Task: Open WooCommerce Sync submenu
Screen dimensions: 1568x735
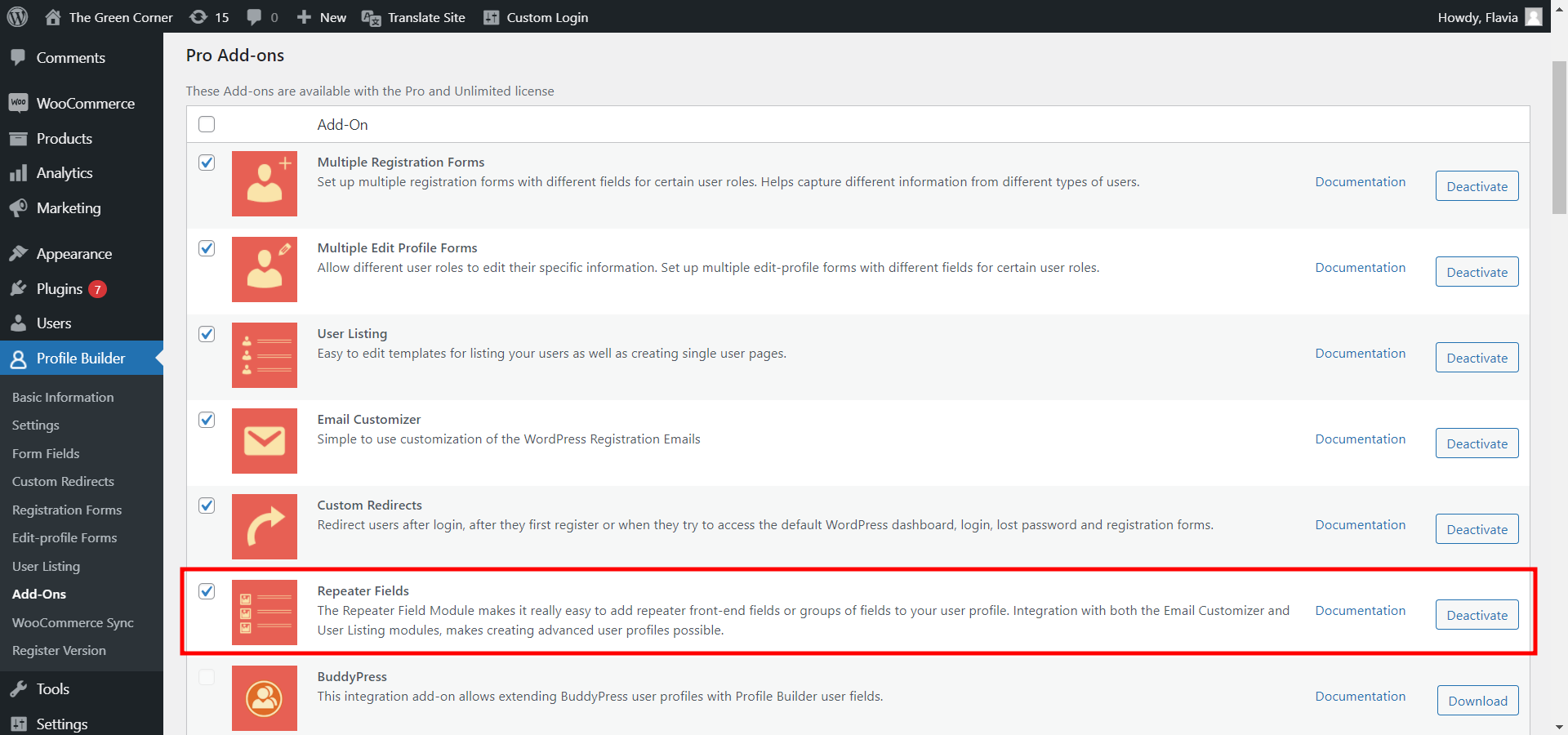Action: click(x=73, y=622)
